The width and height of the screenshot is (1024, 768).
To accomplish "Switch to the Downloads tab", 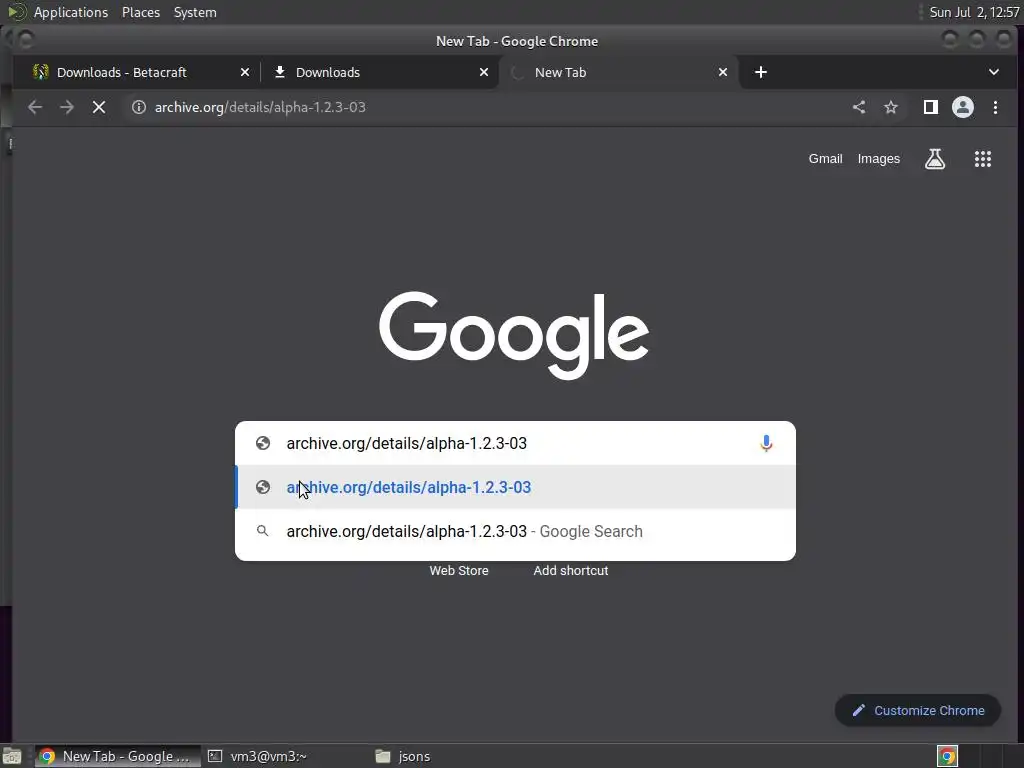I will click(x=379, y=72).
